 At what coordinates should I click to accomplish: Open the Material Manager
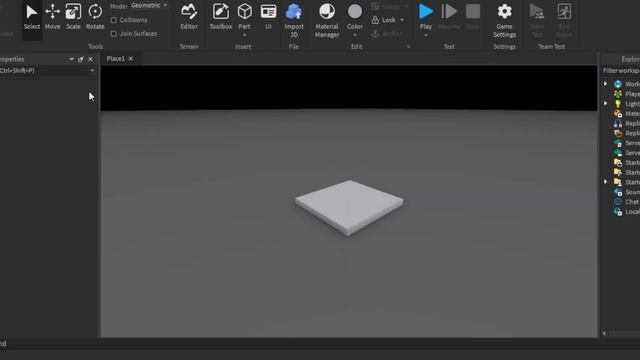[327, 20]
